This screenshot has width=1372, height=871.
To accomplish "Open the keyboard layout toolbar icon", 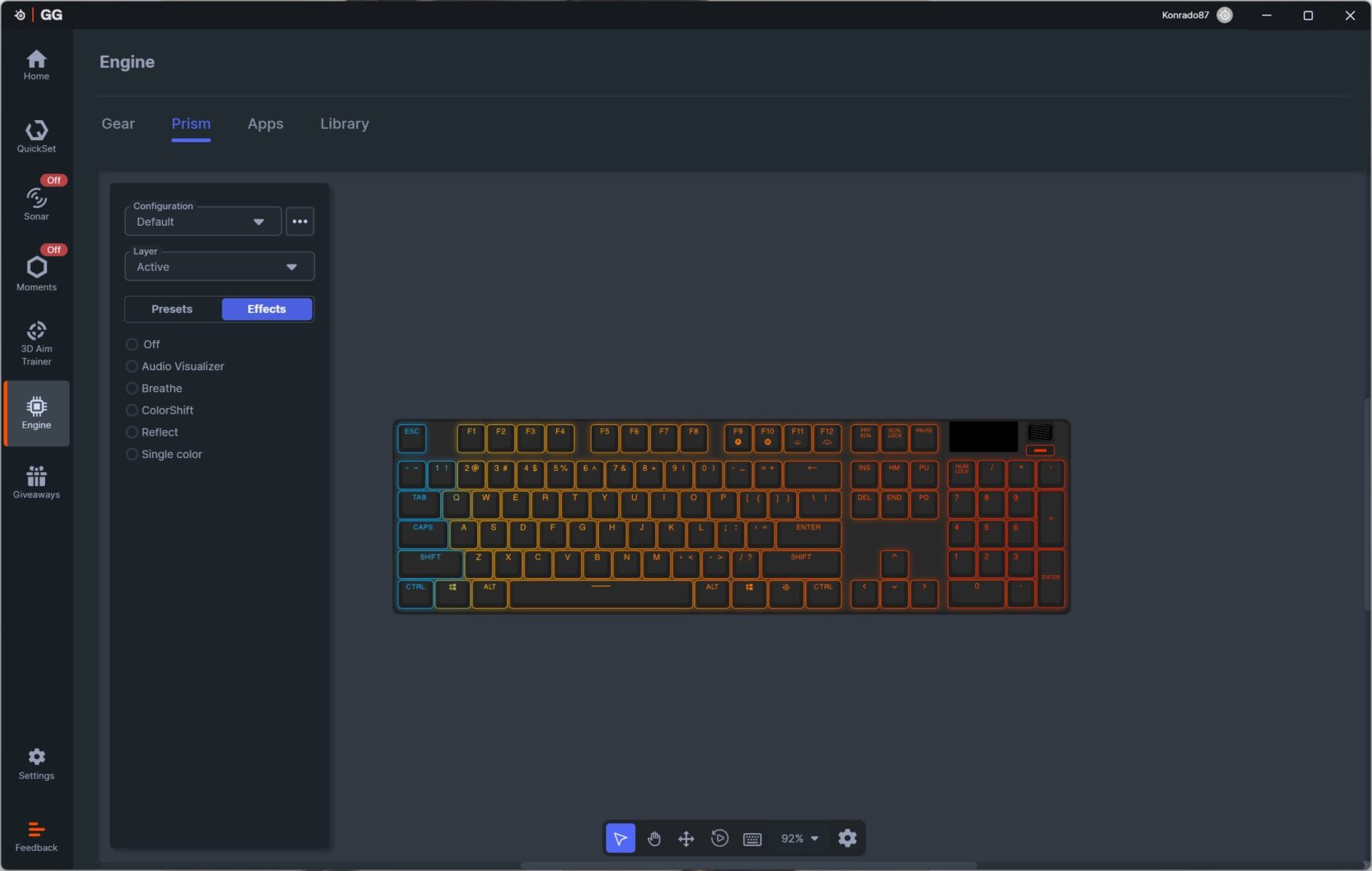I will click(x=752, y=839).
